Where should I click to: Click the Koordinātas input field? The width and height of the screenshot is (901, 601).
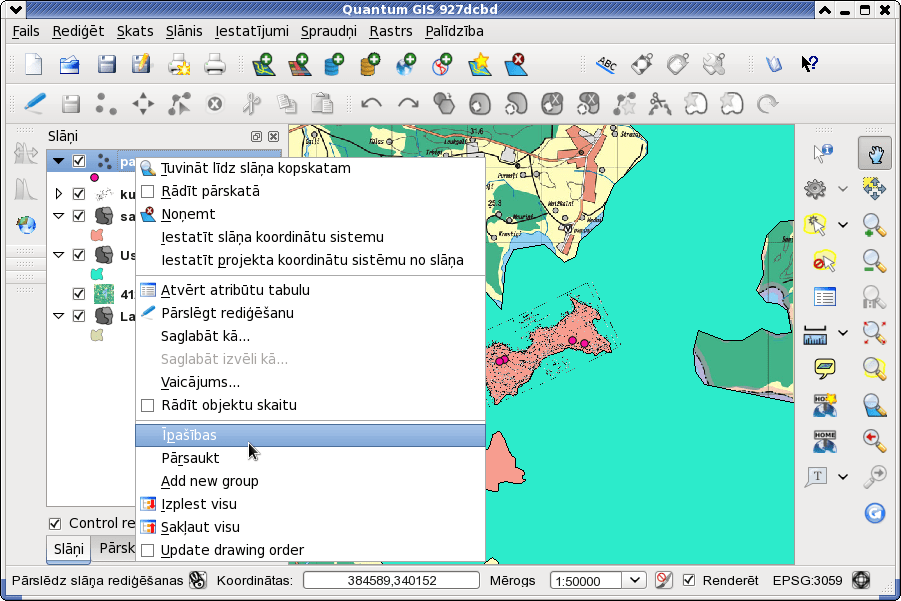(x=391, y=580)
